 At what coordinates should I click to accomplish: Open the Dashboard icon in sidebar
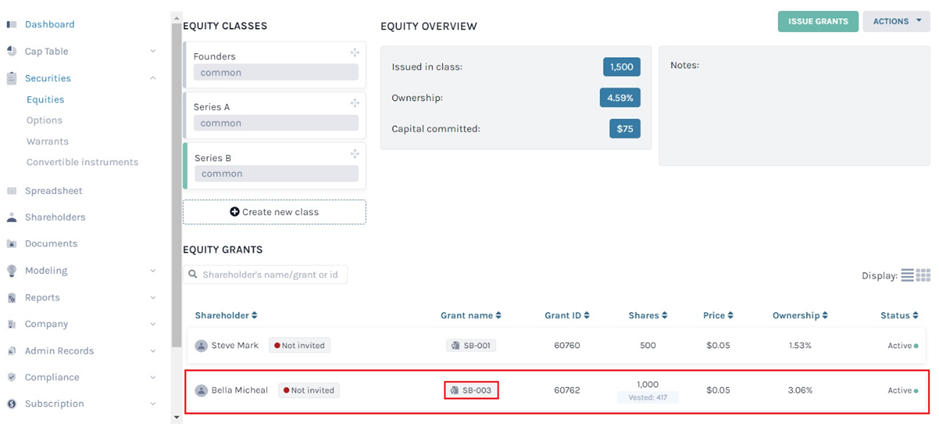pos(12,25)
